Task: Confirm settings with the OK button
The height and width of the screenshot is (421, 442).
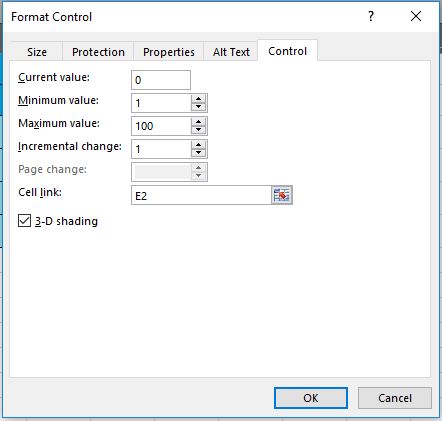Action: pos(311,398)
